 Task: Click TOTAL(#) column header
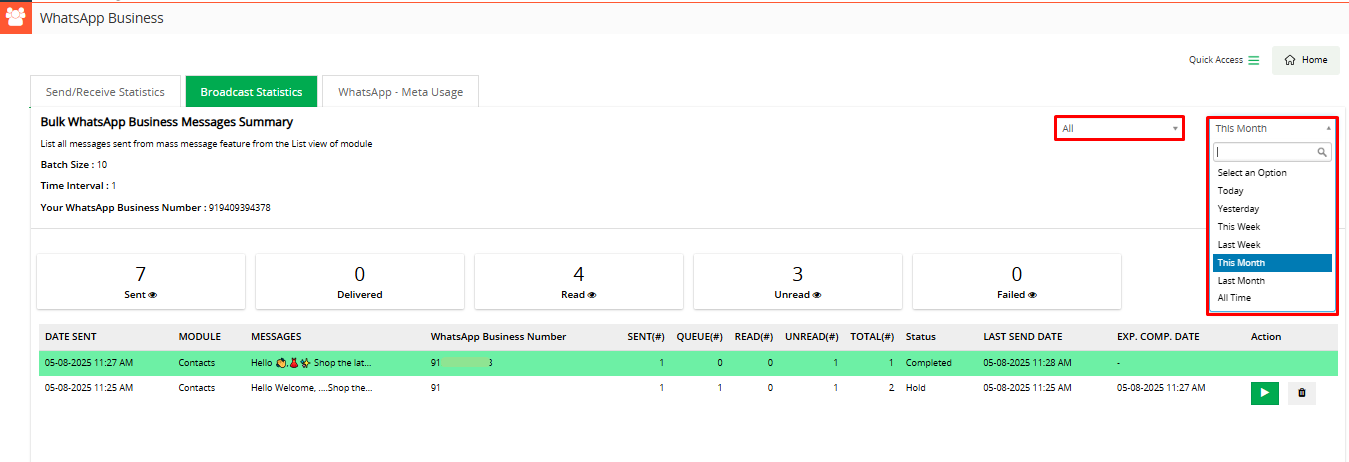872,337
